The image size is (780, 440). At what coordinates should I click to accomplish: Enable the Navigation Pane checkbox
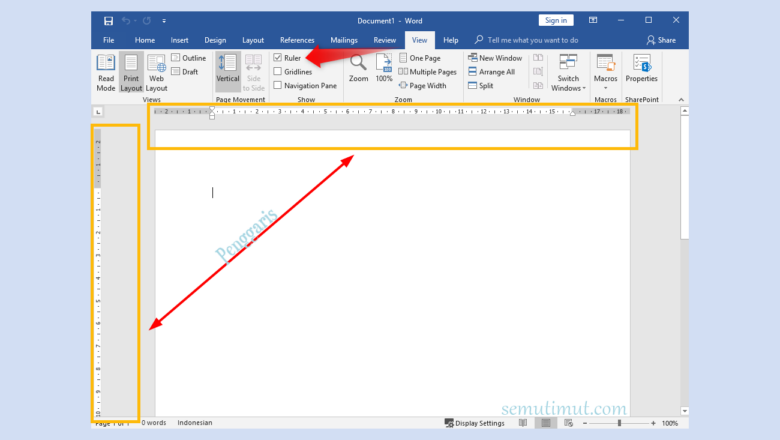click(278, 86)
